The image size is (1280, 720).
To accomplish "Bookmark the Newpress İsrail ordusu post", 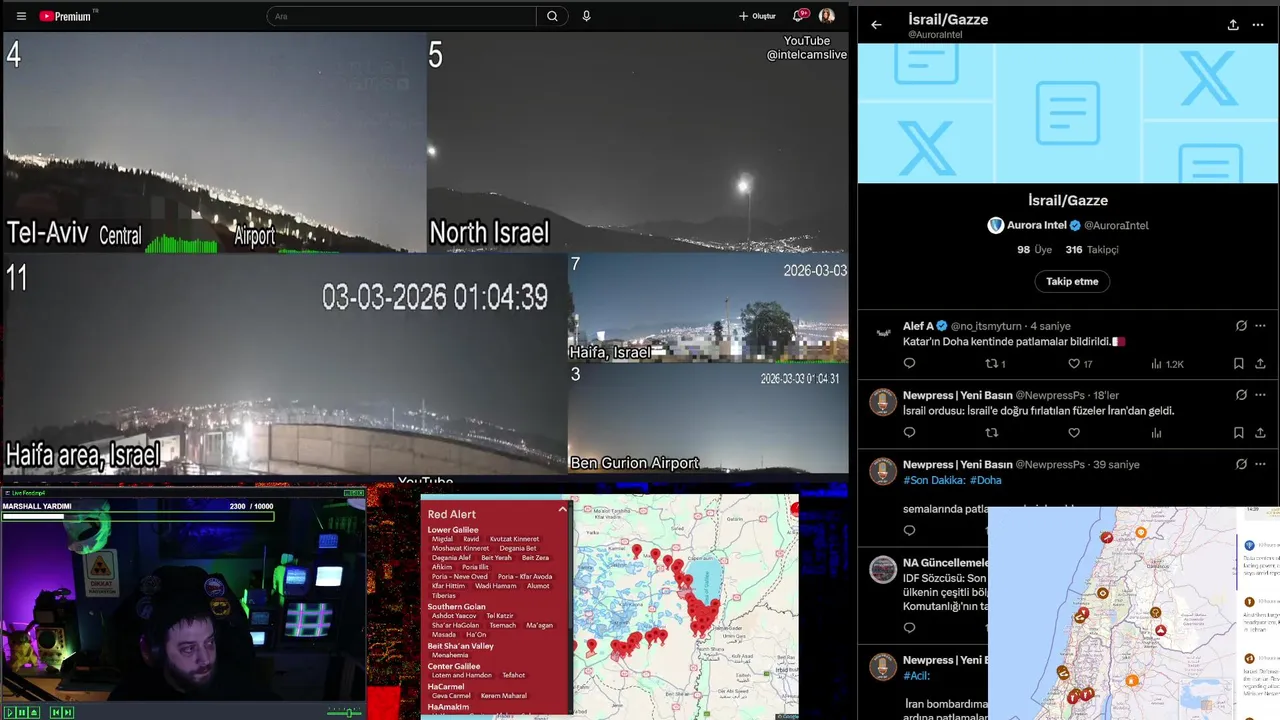I will (x=1238, y=433).
